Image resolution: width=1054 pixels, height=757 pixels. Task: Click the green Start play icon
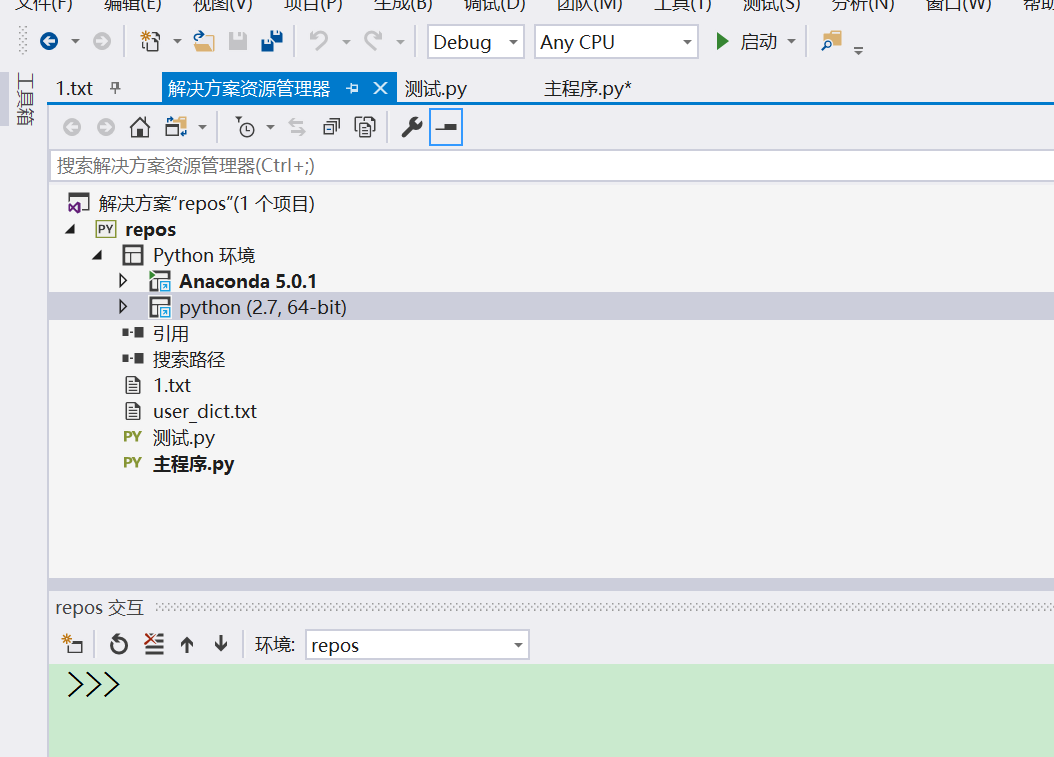click(723, 42)
